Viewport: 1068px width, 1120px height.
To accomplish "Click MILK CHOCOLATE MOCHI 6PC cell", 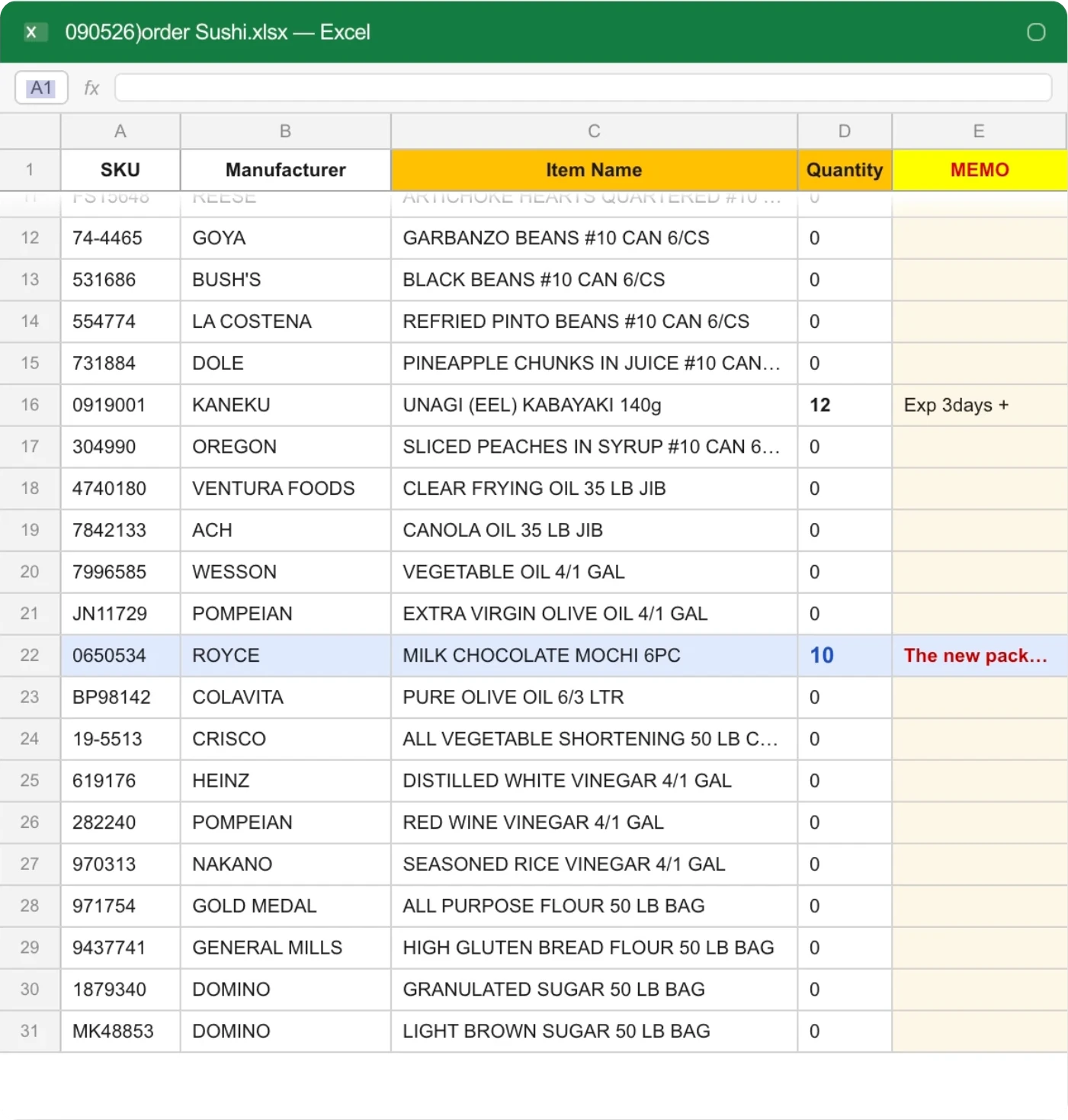I will tap(595, 656).
